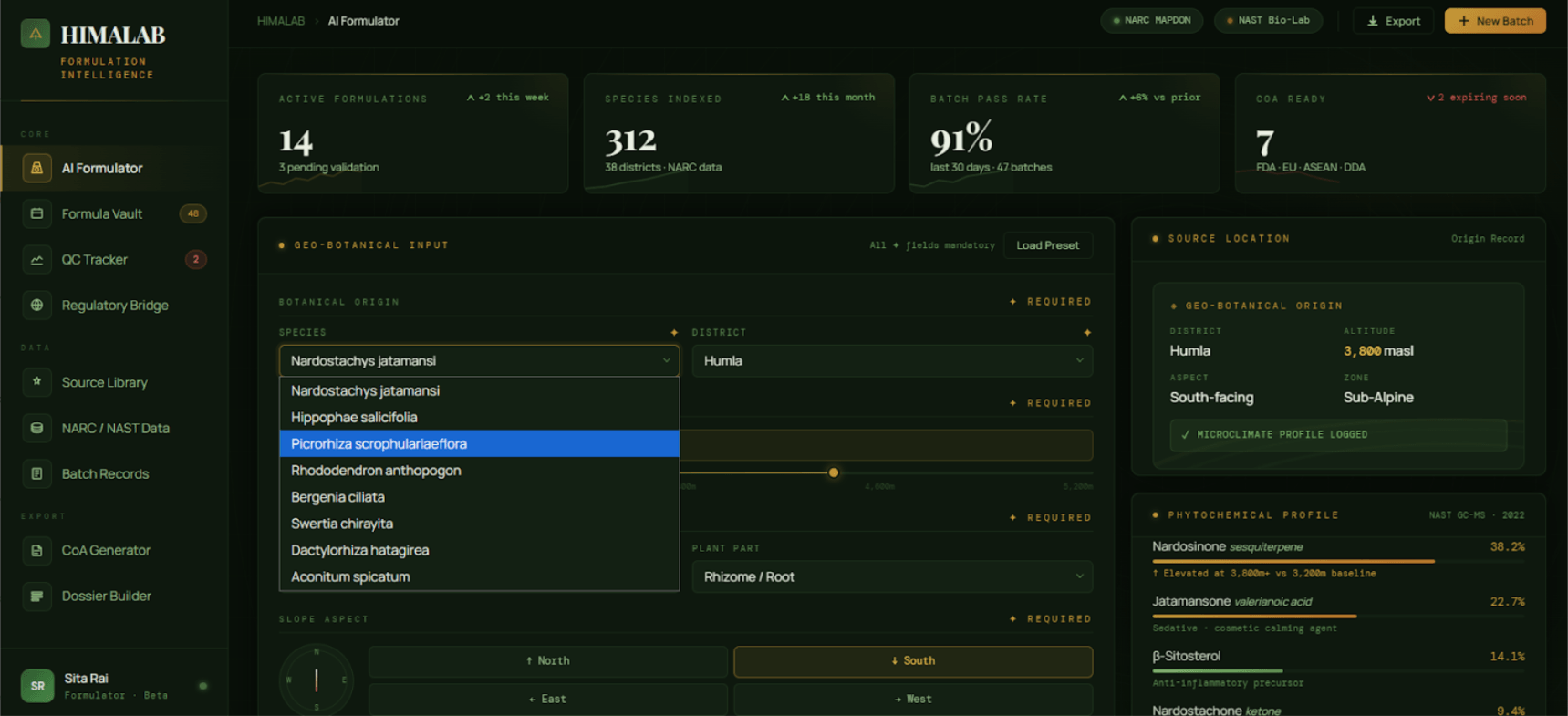Viewport: 1568px width, 716px height.
Task: Click the QC Tracker chart icon
Action: coord(36,260)
